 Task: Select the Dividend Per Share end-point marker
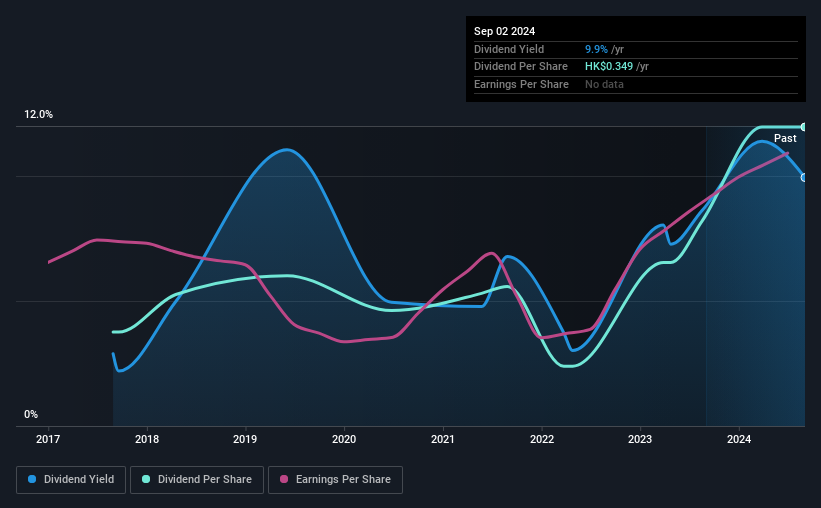(x=804, y=127)
